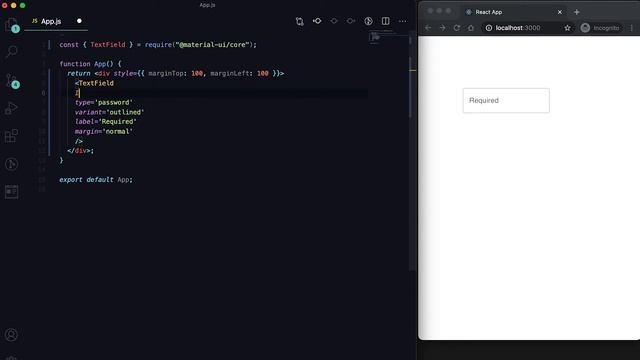Image resolution: width=640 pixels, height=360 pixels.
Task: Select the App.js editor tab
Action: click(x=51, y=21)
